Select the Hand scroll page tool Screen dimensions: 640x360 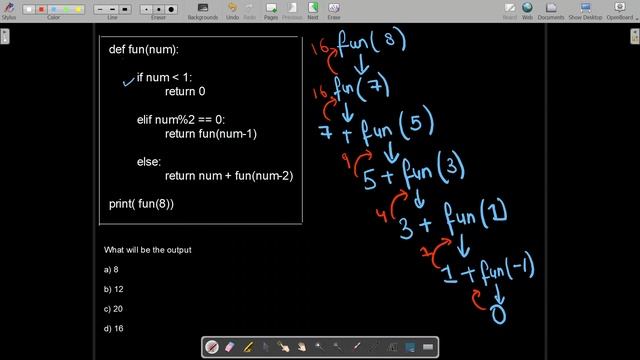[x=302, y=347]
